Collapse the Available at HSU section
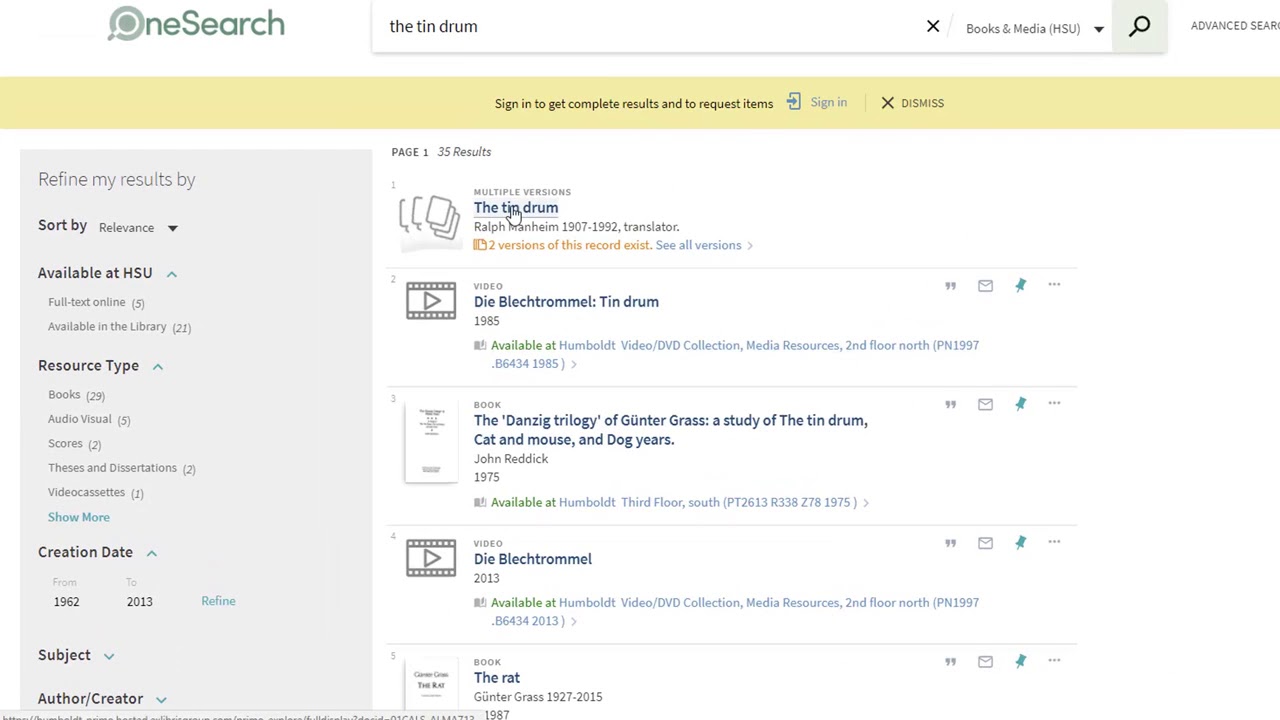1280x720 pixels. coord(171,274)
